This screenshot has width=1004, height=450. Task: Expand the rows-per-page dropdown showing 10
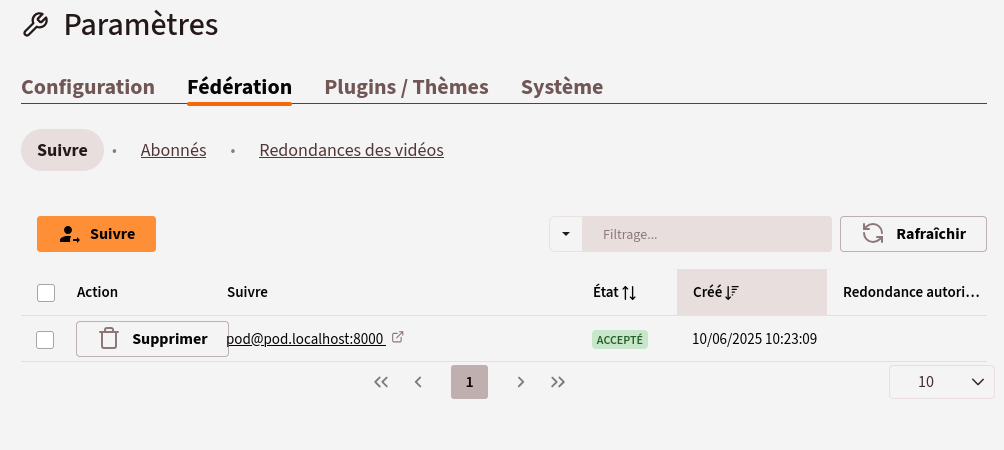click(941, 382)
